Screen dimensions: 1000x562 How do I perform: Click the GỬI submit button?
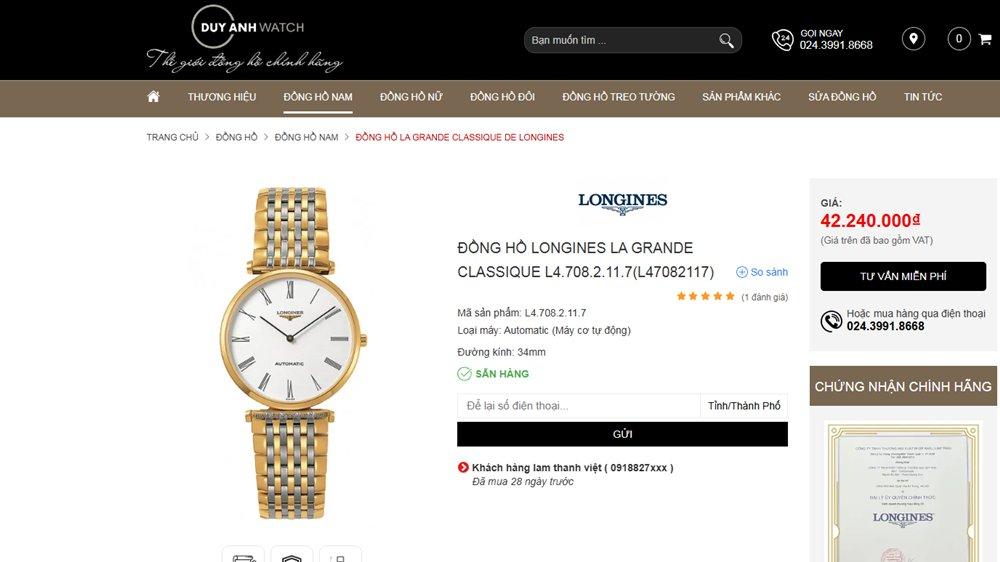[x=622, y=434]
